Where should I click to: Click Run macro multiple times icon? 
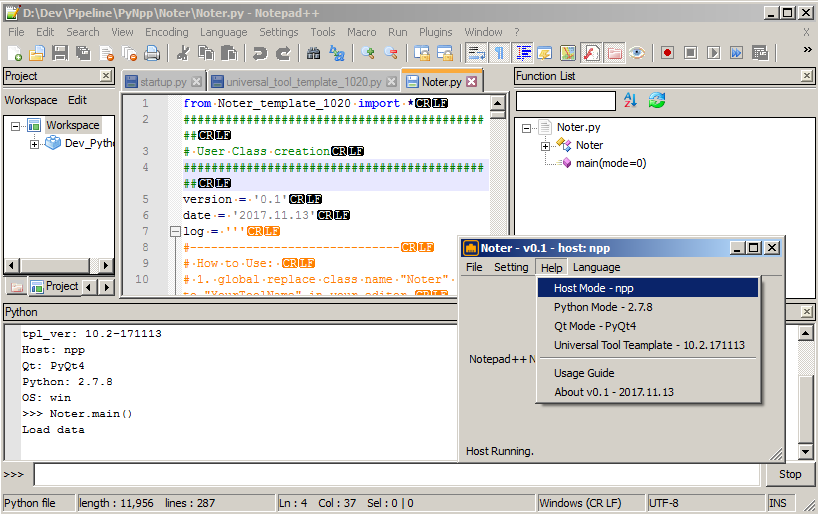pyautogui.click(x=736, y=53)
